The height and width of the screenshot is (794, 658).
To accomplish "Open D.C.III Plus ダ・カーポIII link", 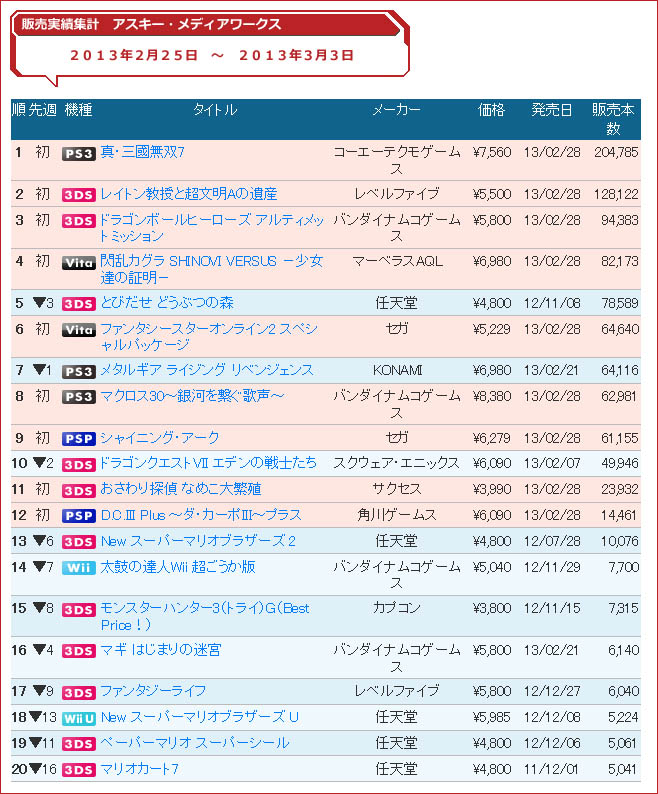I will coord(201,515).
